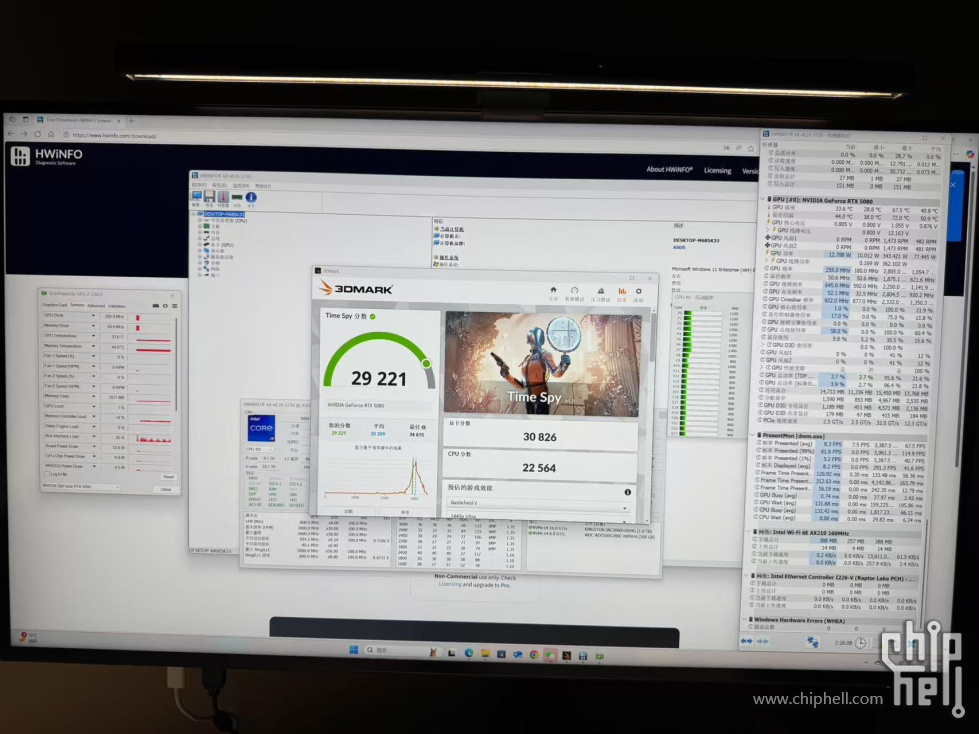This screenshot has width=979, height=734.
Task: Collapse the GPU NVIDIA GeForce RTX 5080 sensor group
Action: click(763, 200)
